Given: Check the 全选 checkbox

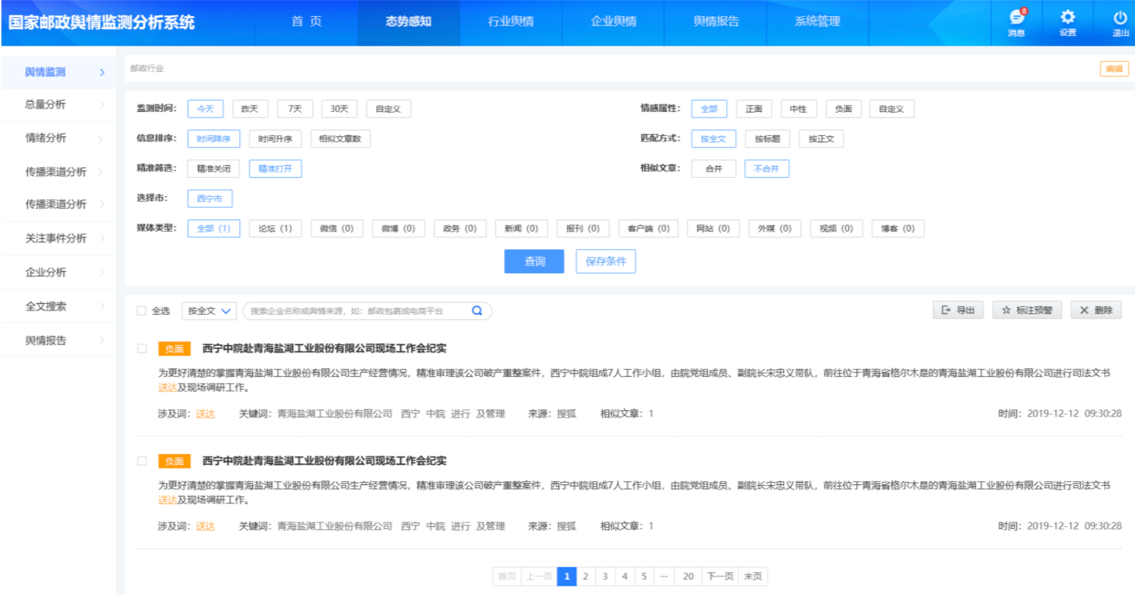Looking at the screenshot, I should [x=141, y=311].
